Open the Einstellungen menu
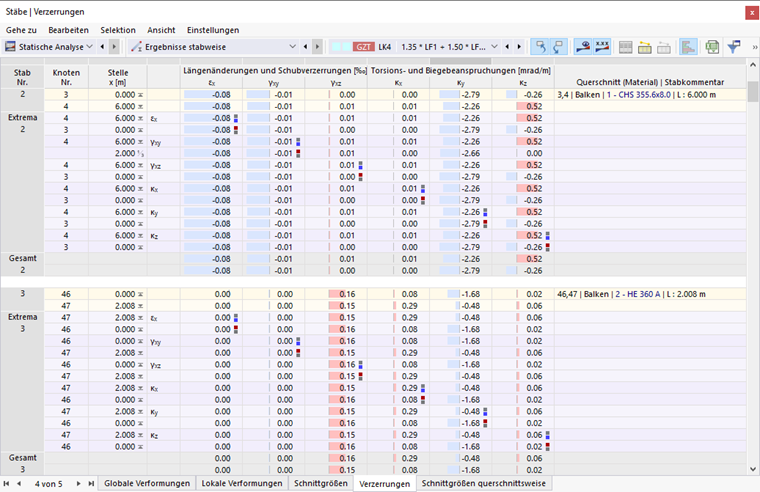 213,30
